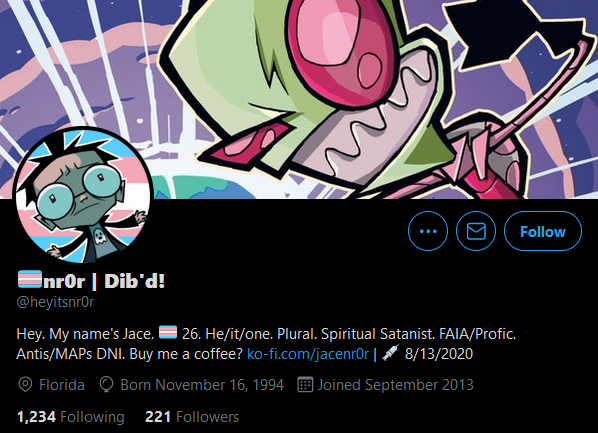Click the envelope message icon

point(476,231)
